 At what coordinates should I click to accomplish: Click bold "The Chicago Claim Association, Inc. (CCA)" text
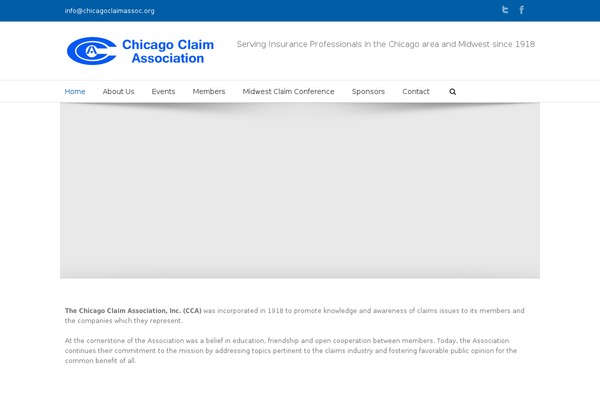[x=133, y=311]
